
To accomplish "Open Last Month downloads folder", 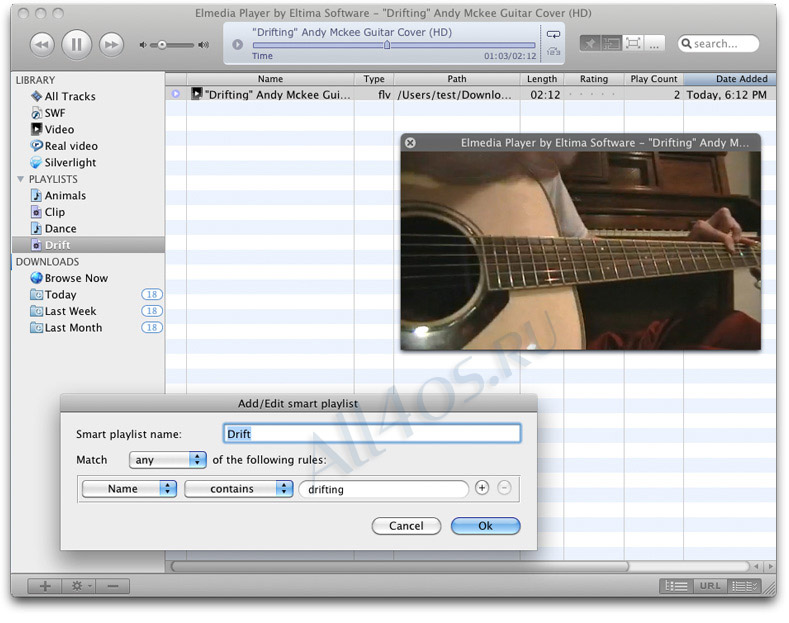I will 73,328.
